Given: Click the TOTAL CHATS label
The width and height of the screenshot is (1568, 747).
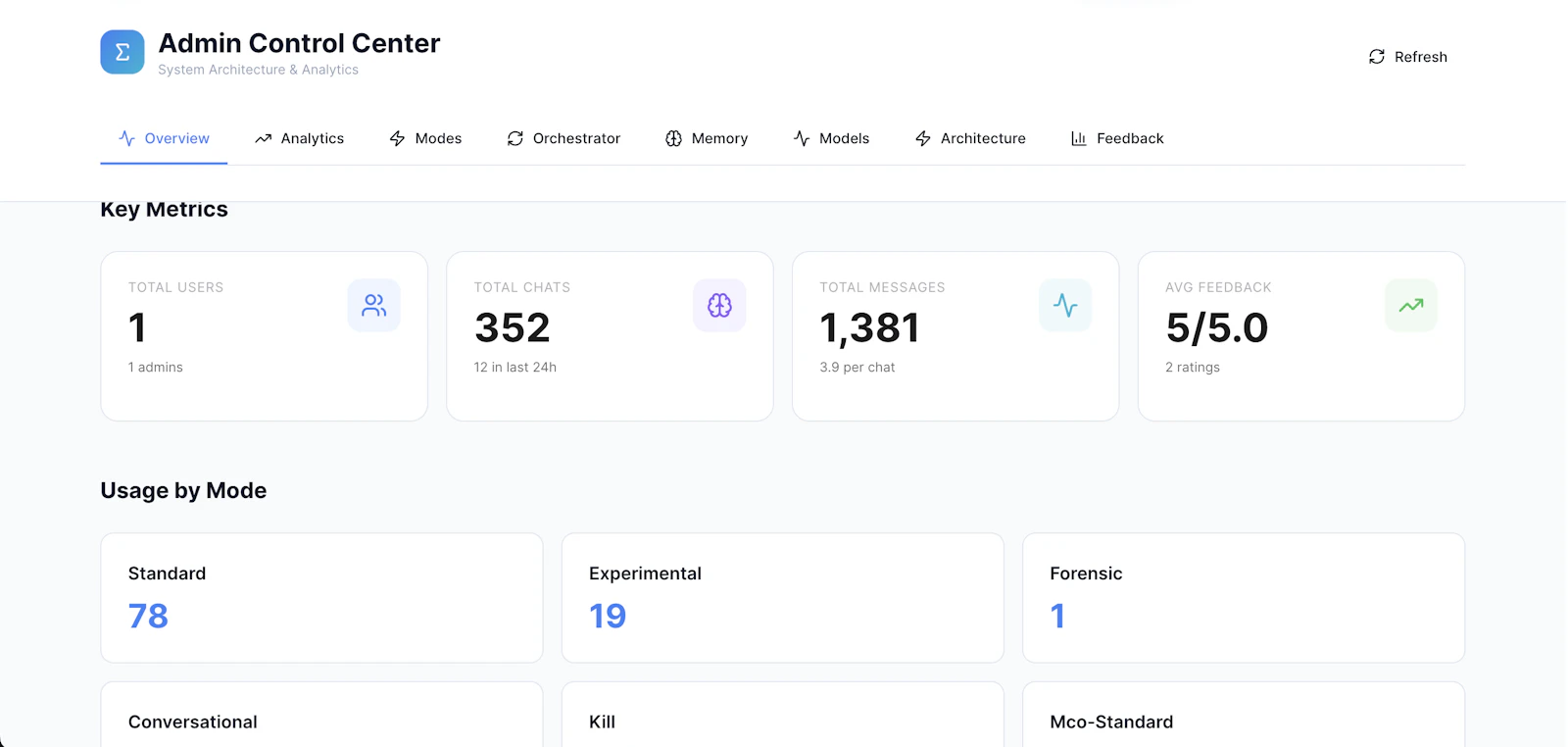Looking at the screenshot, I should coord(522,287).
